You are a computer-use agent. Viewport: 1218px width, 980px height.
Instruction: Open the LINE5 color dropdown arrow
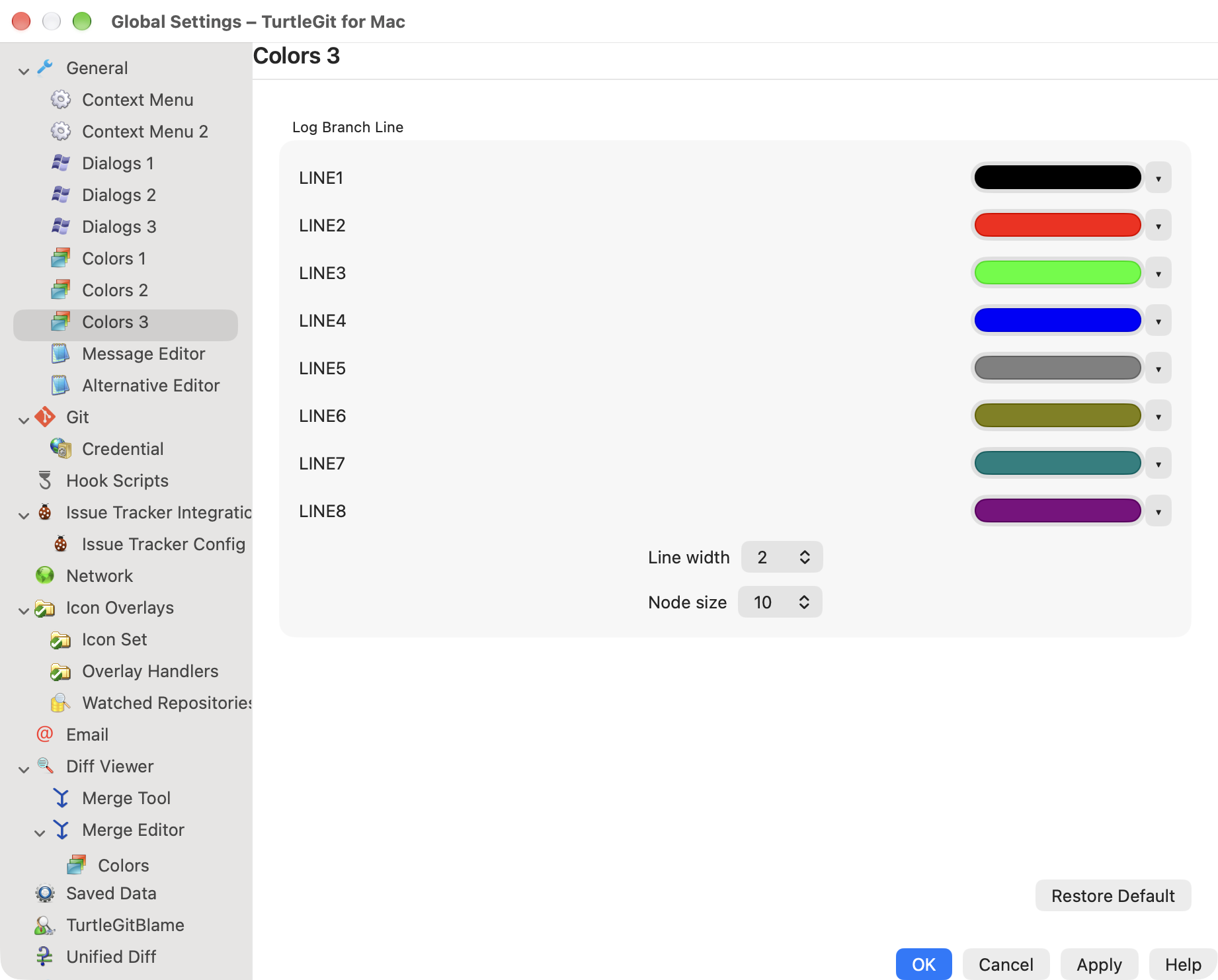point(1158,368)
